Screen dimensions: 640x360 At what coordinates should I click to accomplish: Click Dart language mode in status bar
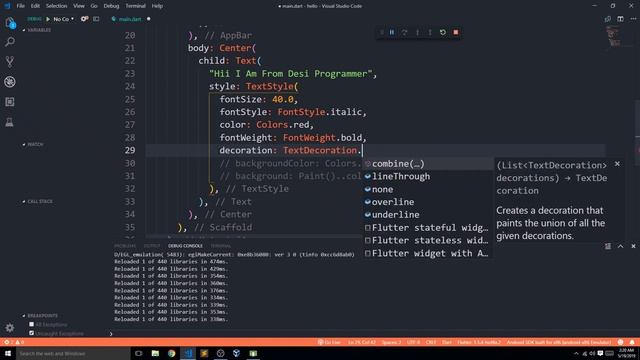[x=447, y=342]
